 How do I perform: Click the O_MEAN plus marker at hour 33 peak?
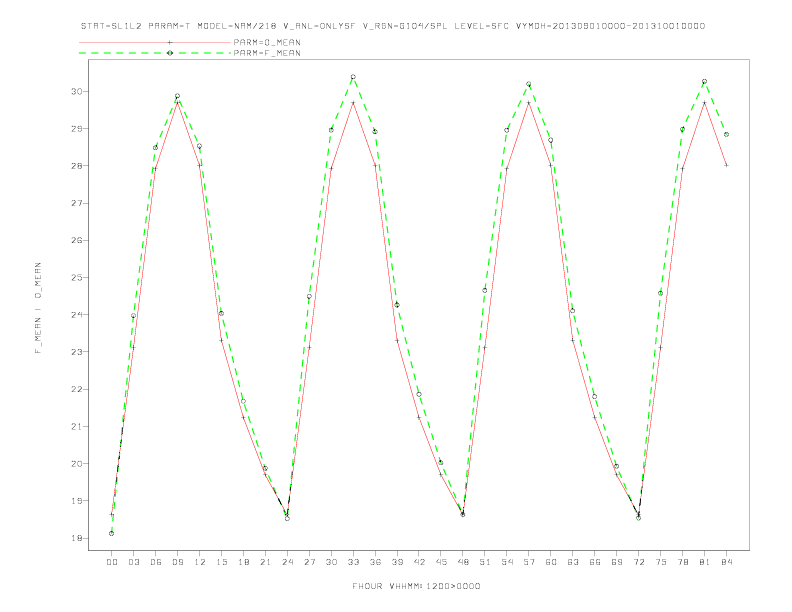pyautogui.click(x=353, y=103)
